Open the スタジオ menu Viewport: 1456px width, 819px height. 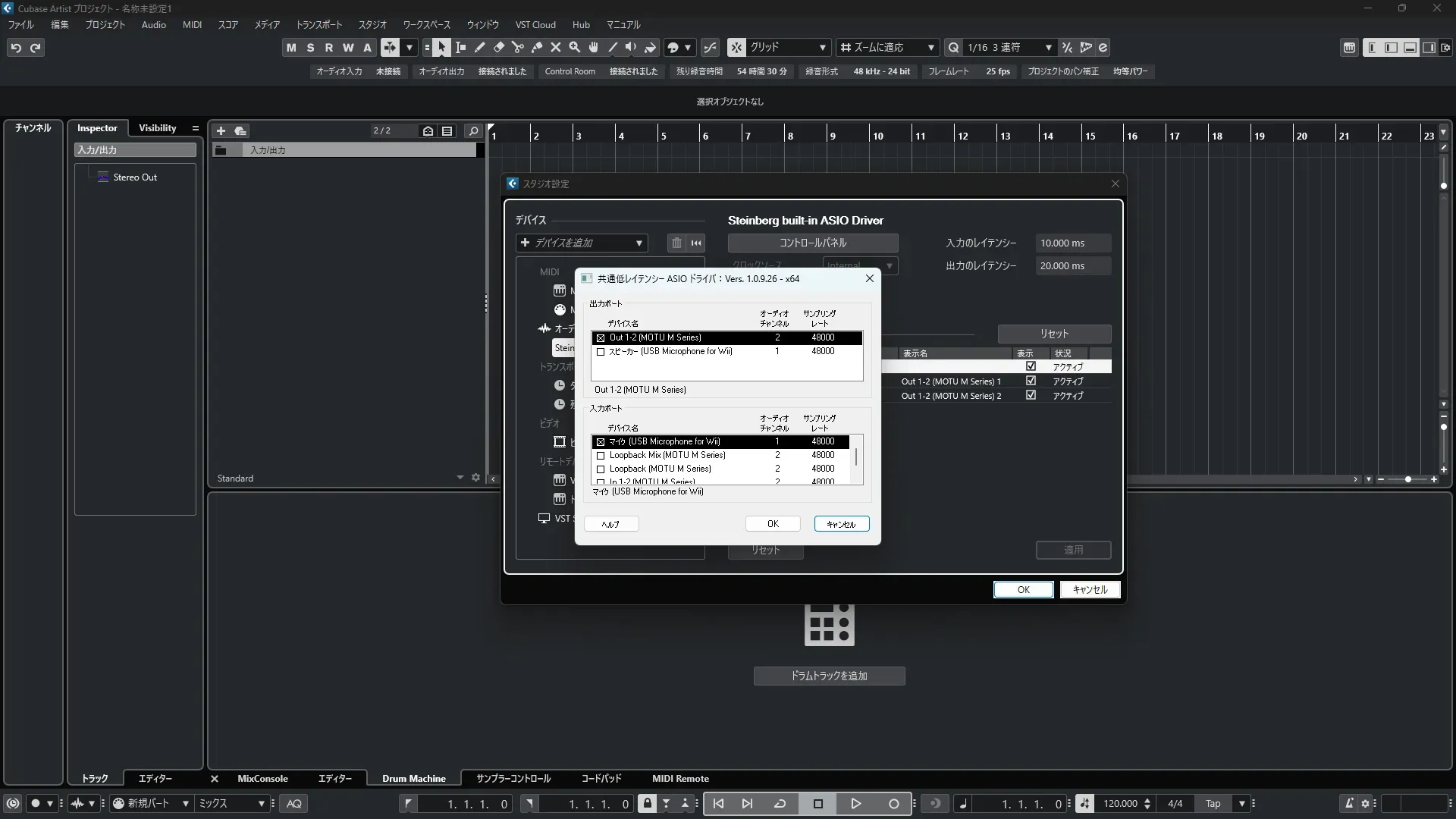372,24
